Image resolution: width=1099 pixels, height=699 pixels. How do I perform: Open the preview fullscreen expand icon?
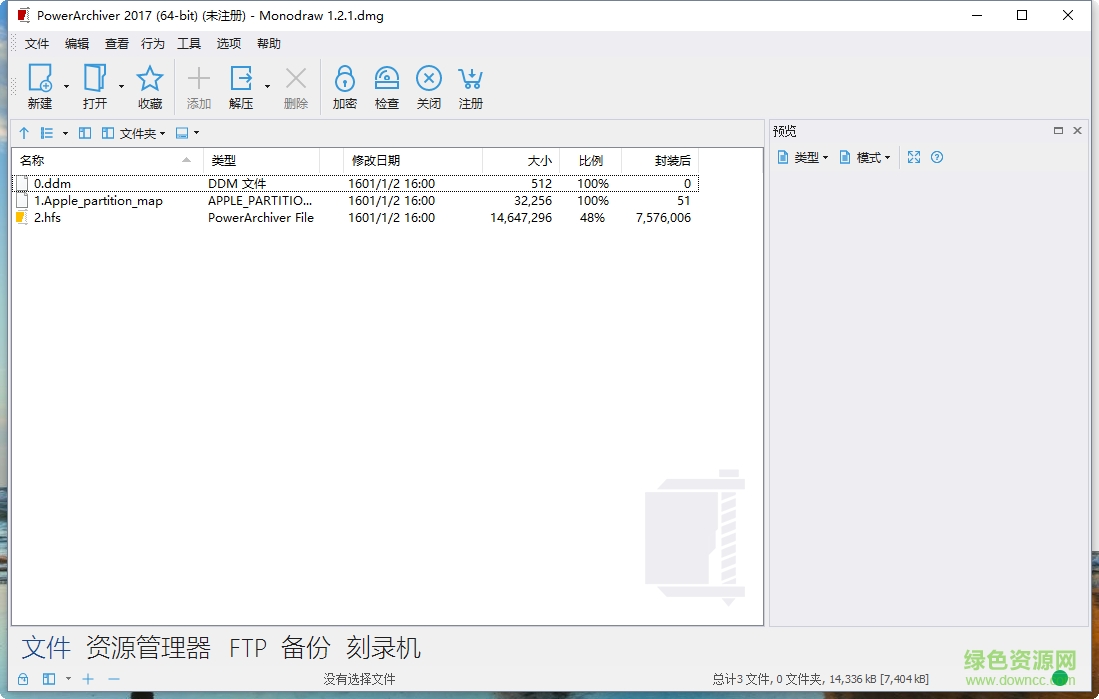[913, 157]
